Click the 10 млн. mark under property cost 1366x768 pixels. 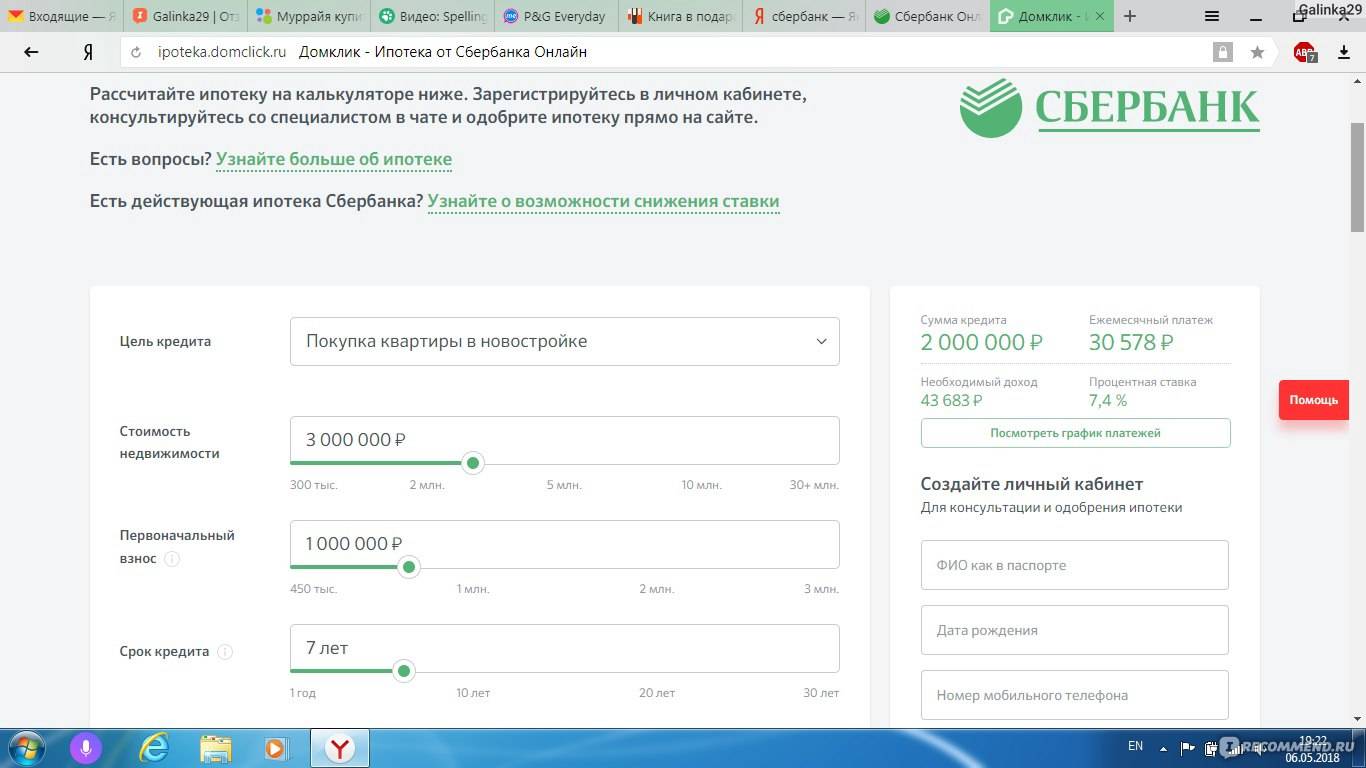[701, 485]
